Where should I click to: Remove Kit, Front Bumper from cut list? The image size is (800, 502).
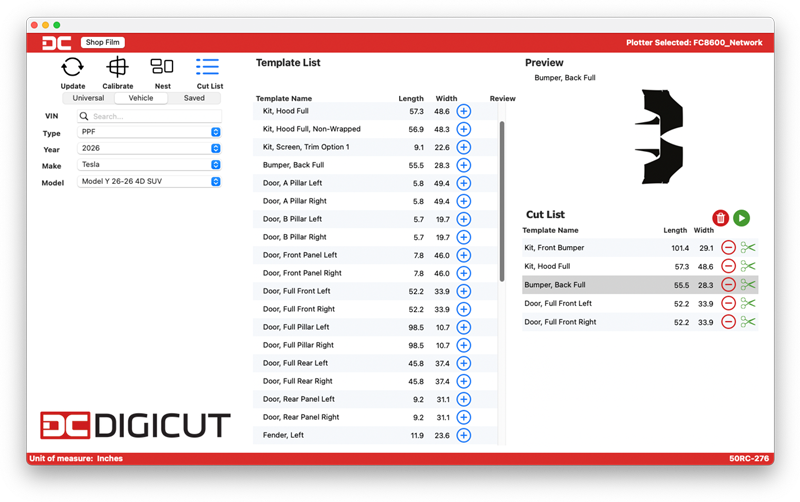click(x=728, y=247)
